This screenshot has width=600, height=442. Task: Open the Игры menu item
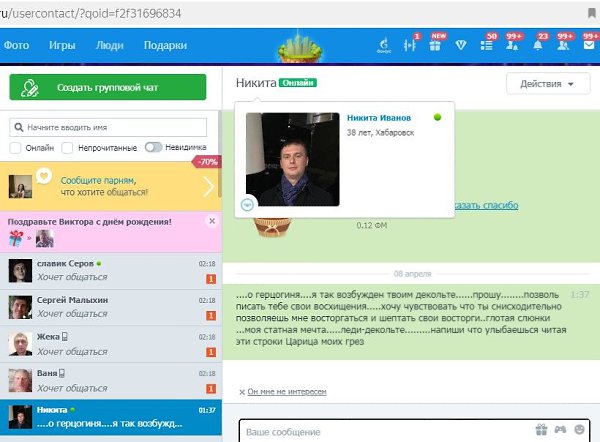click(x=62, y=45)
